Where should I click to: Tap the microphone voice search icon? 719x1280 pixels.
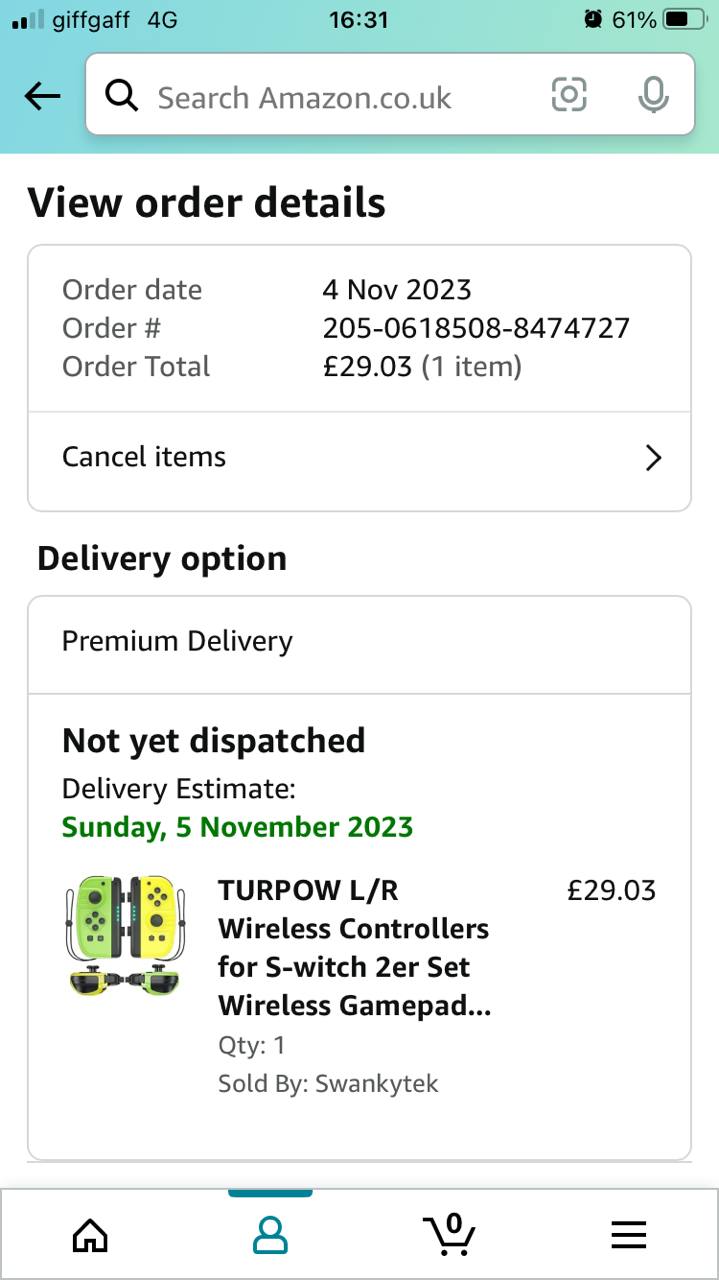653,95
